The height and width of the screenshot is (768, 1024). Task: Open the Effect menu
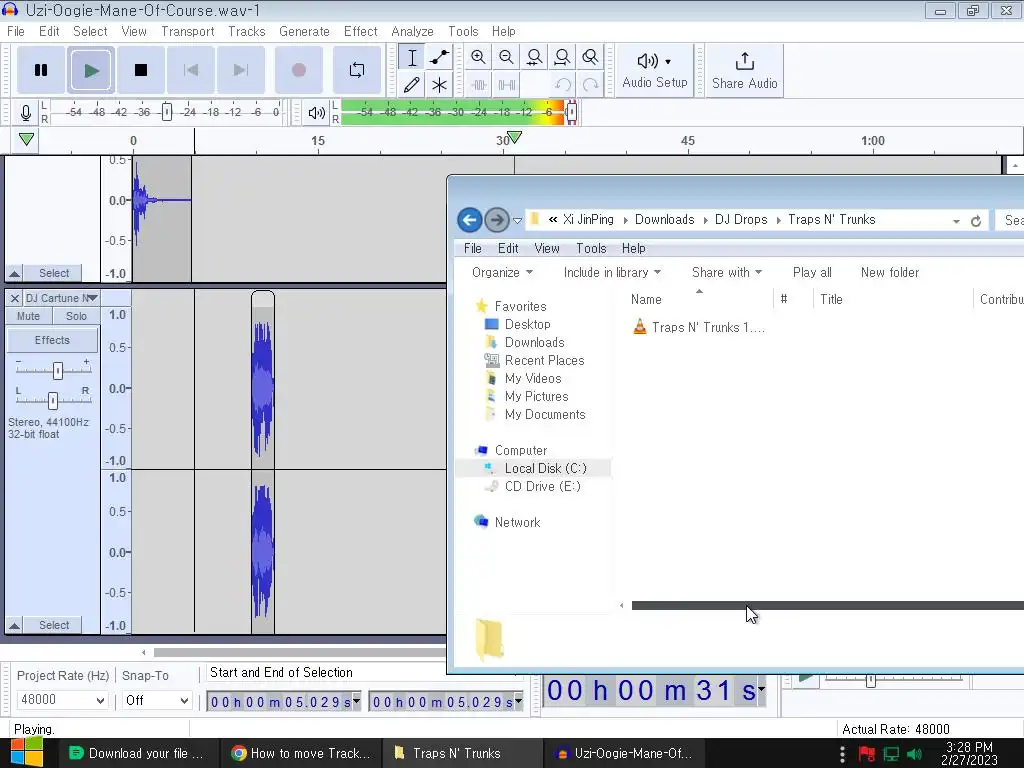(x=360, y=31)
